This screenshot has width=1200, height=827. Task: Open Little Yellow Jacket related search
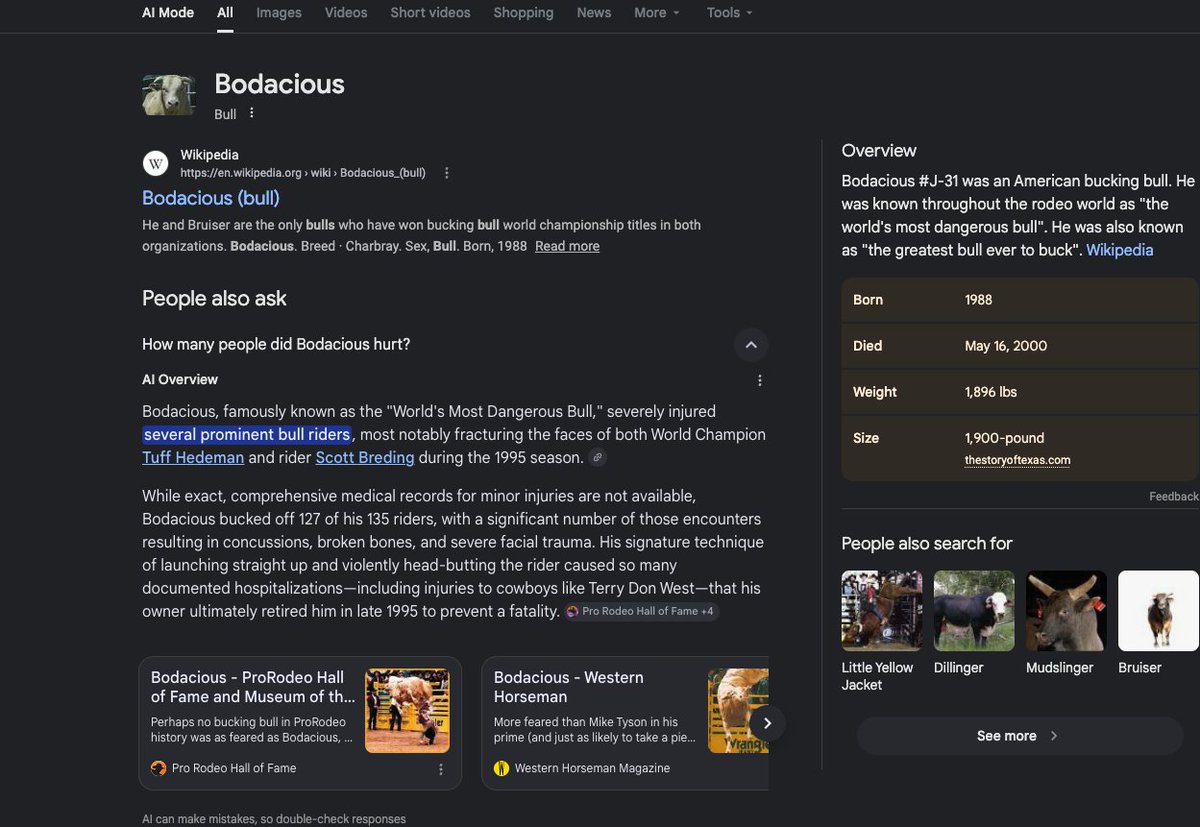tap(882, 631)
